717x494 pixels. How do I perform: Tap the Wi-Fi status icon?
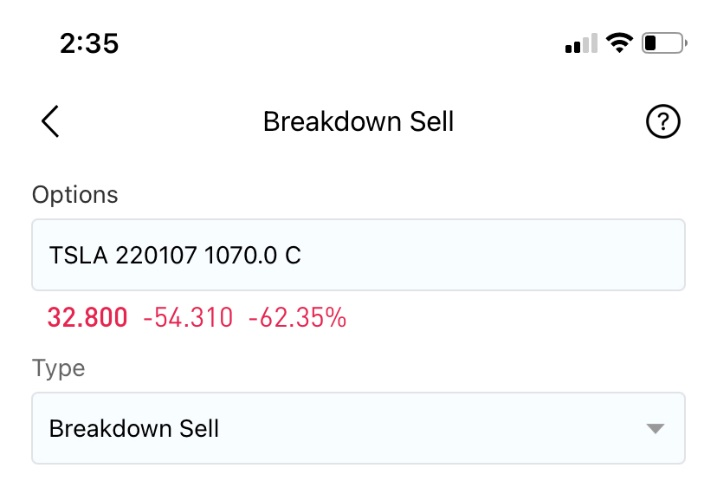point(619,43)
